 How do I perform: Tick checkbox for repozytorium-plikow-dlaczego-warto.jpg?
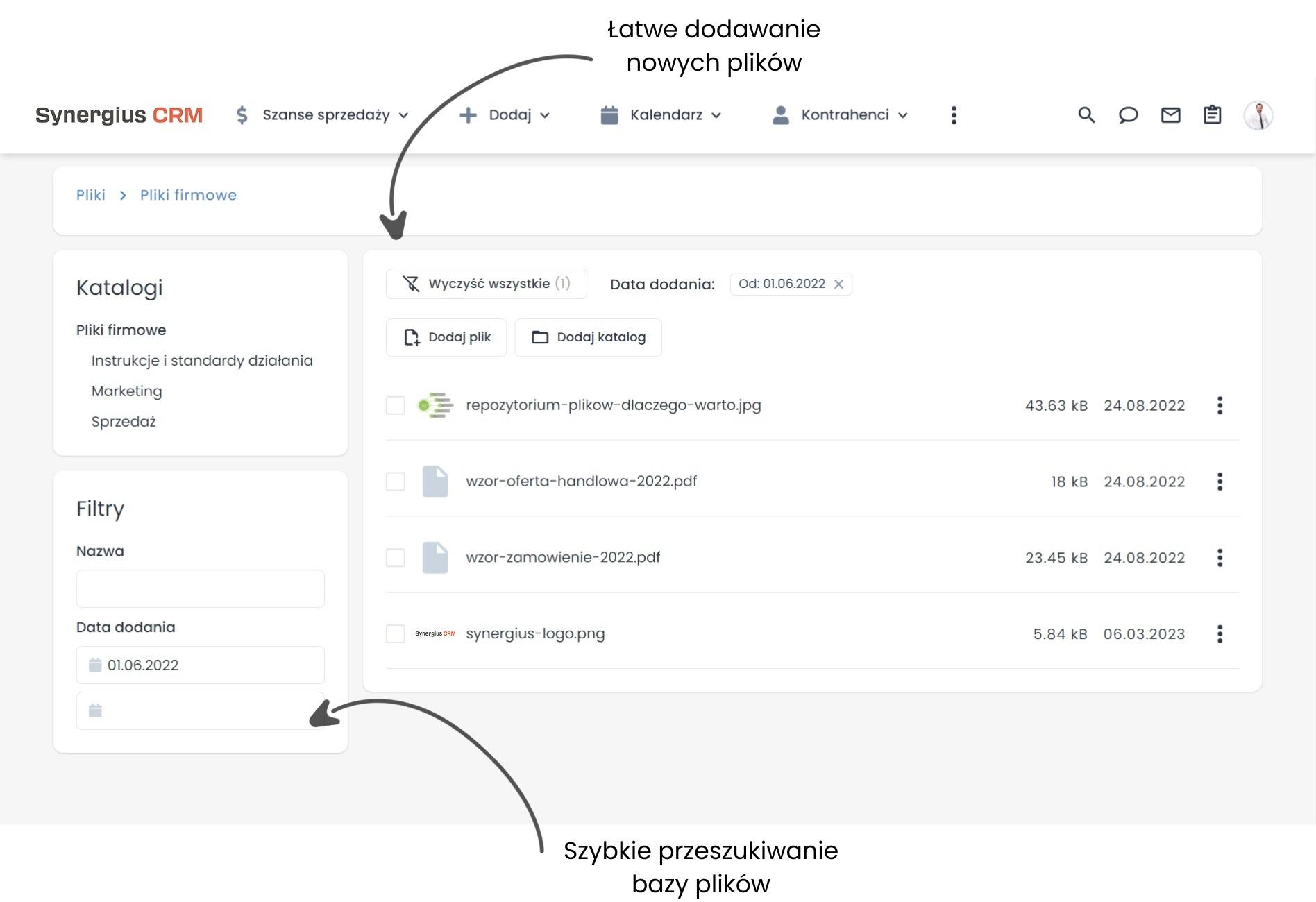pos(395,405)
